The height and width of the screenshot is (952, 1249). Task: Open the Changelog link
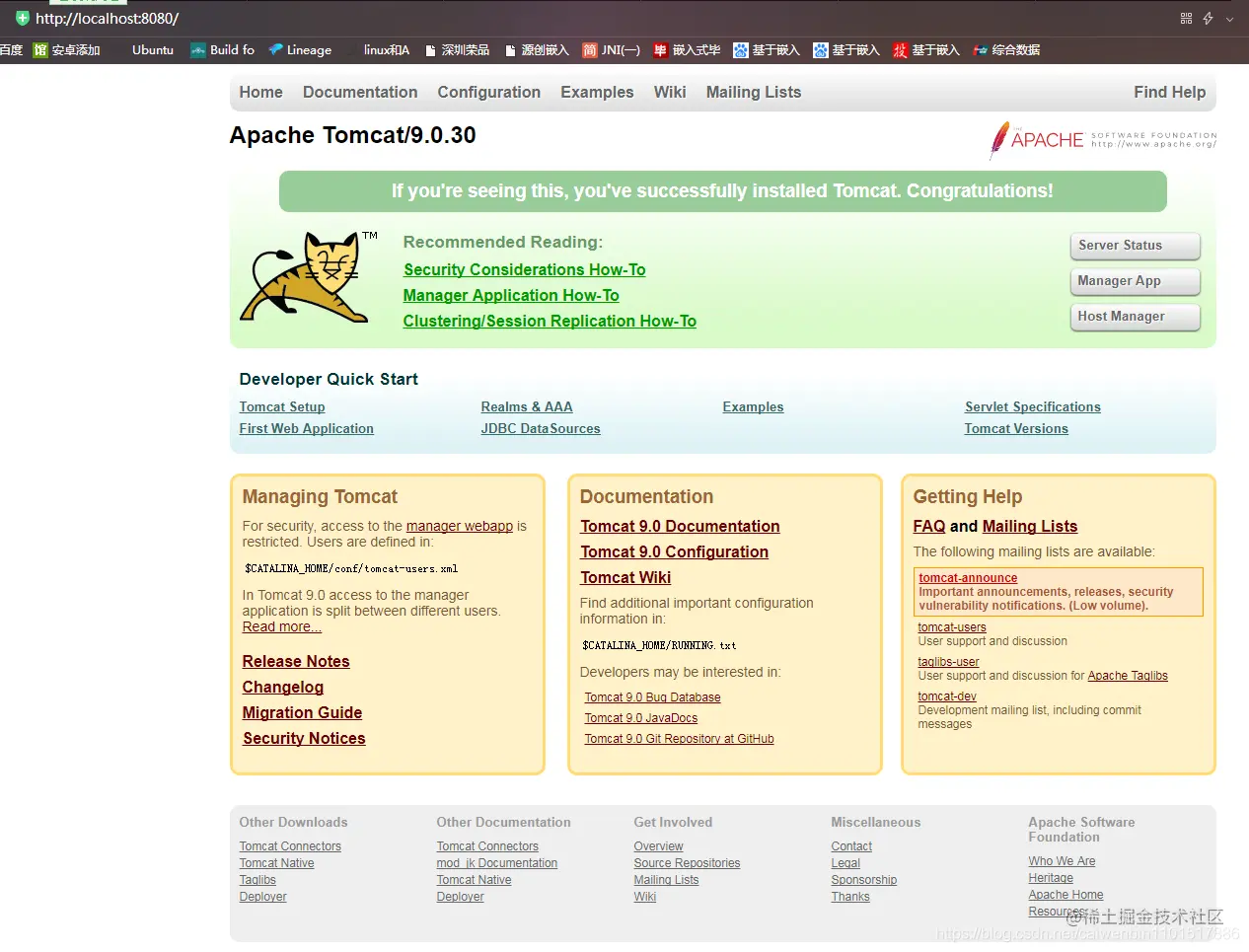coord(282,687)
